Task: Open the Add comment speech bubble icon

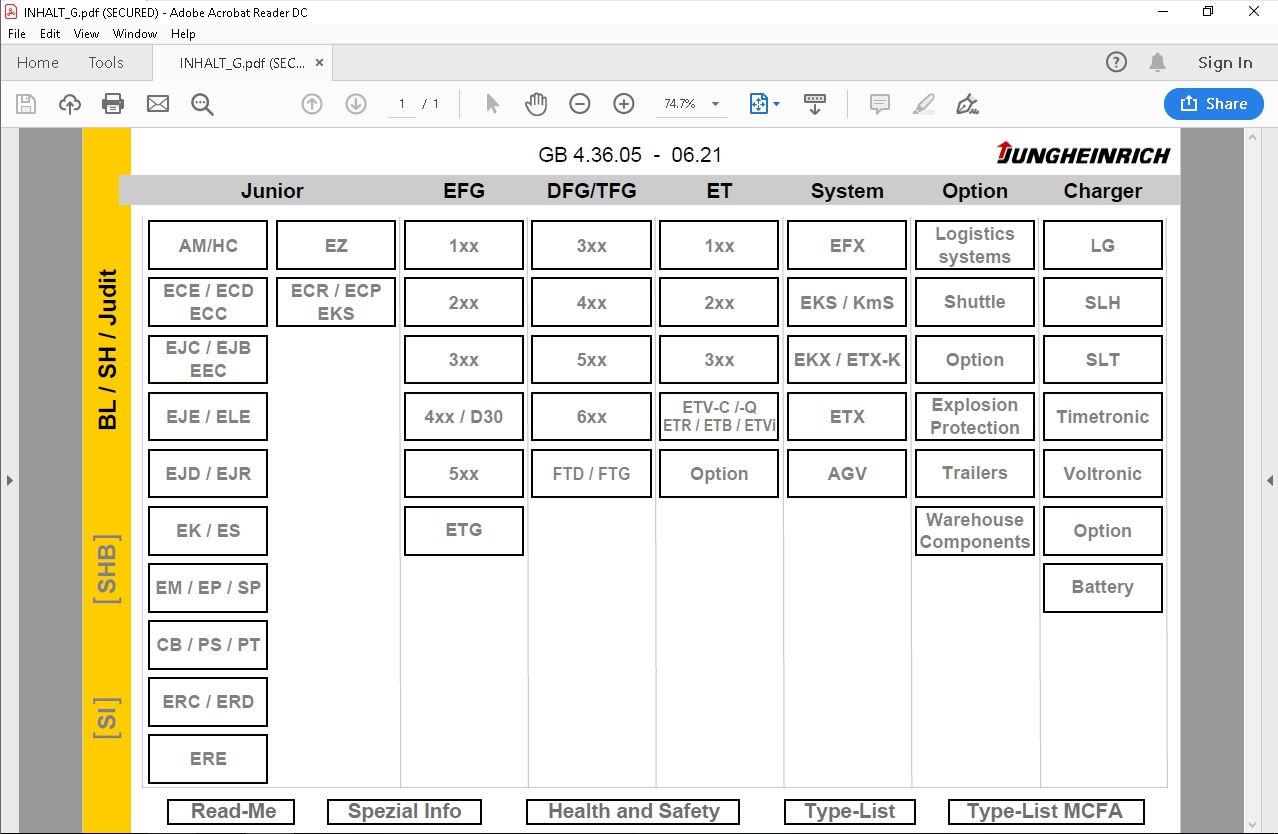Action: (879, 103)
